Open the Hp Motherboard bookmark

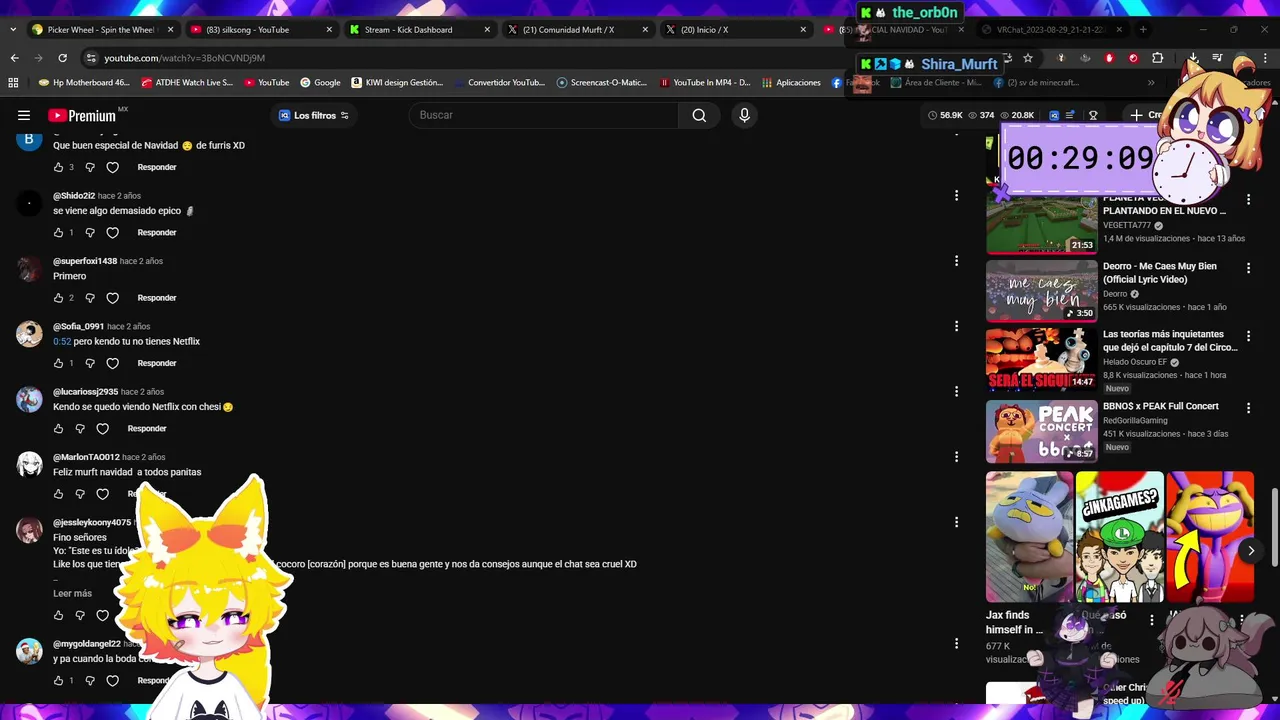84,83
